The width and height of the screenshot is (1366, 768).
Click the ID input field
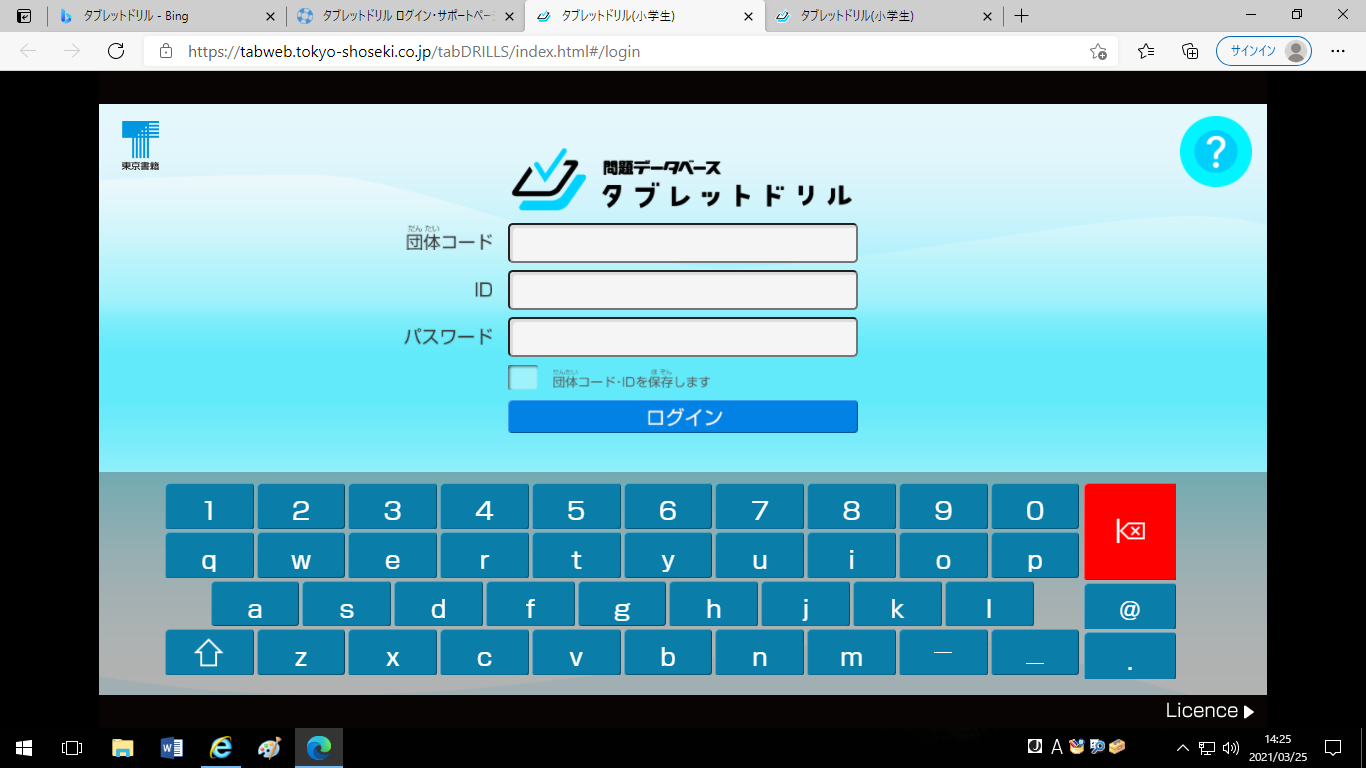click(683, 290)
